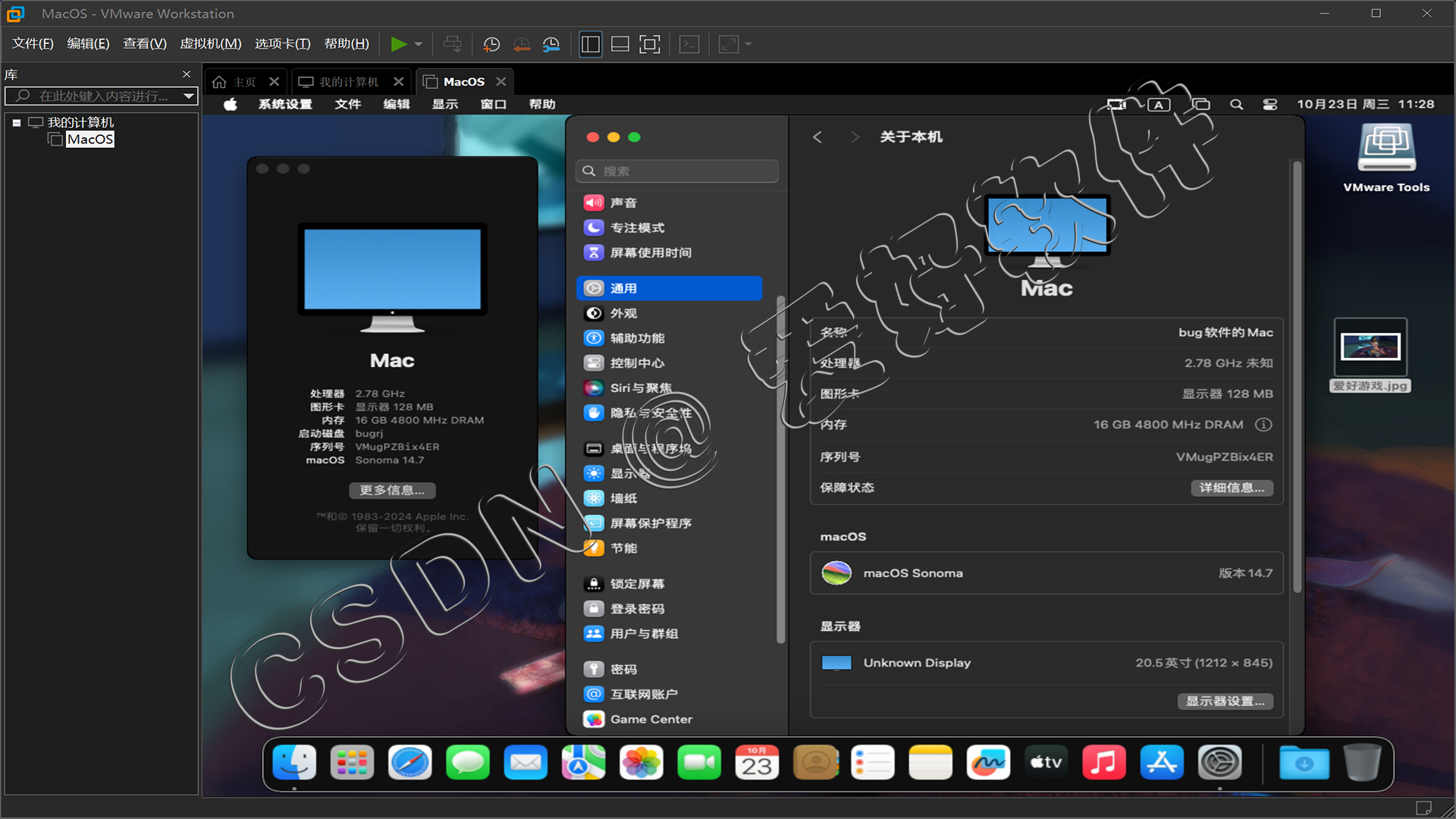Select 爱好游戏.jpg thumbnail on desktop

1370,355
